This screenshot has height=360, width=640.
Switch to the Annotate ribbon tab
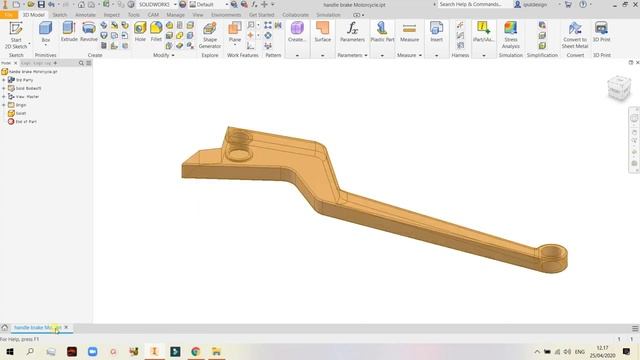pyautogui.click(x=85, y=15)
